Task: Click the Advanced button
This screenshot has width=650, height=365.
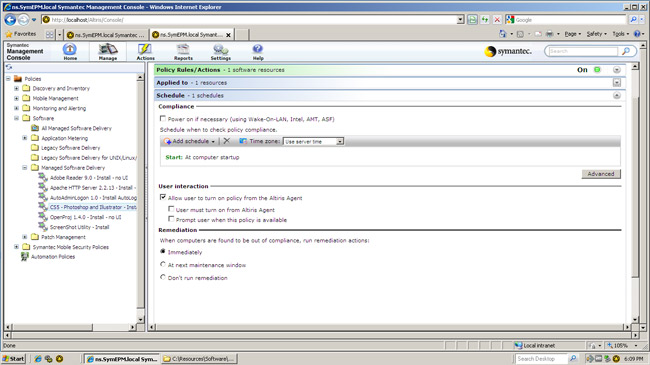Action: click(601, 174)
